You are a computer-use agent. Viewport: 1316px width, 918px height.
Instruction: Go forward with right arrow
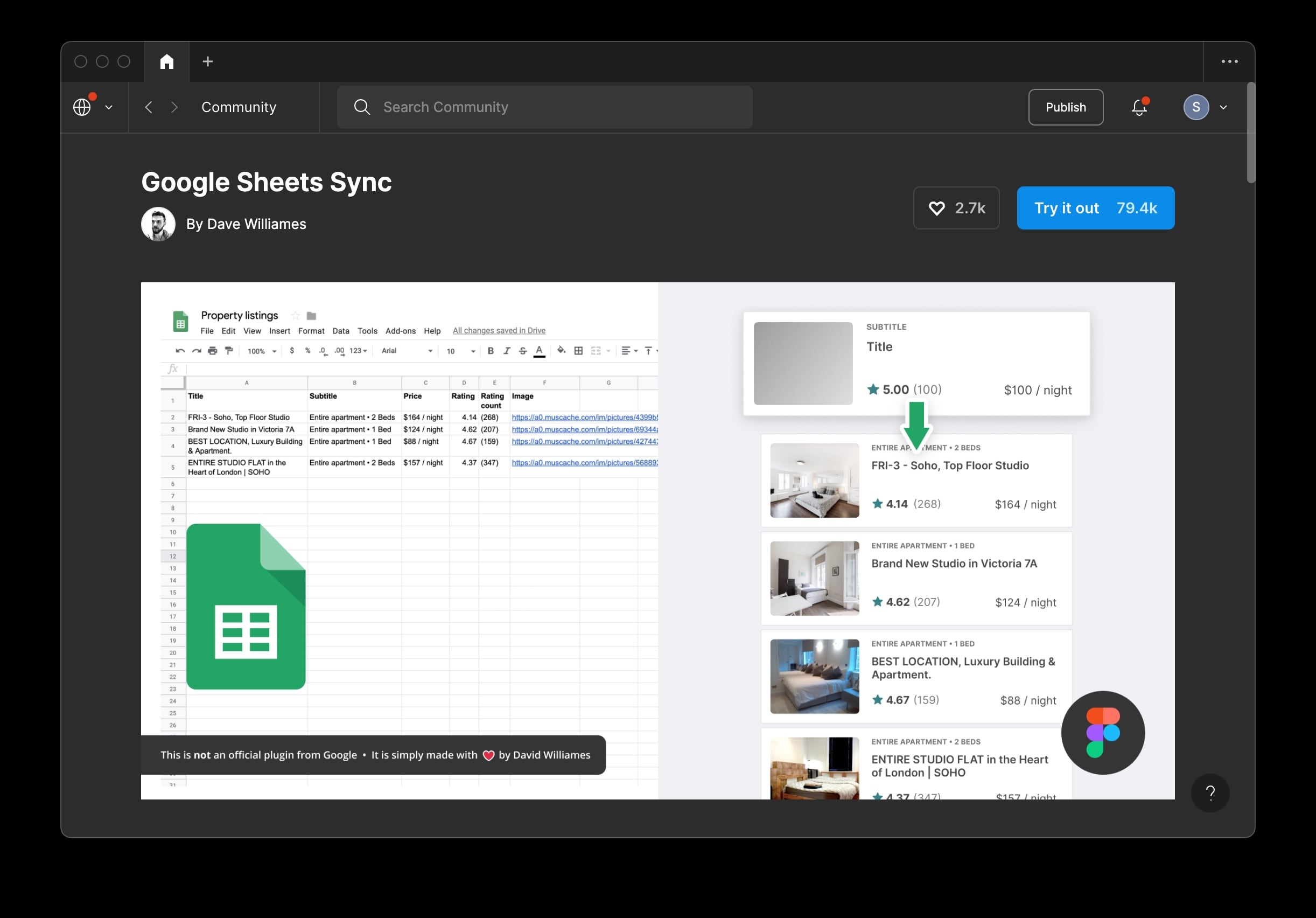point(174,107)
